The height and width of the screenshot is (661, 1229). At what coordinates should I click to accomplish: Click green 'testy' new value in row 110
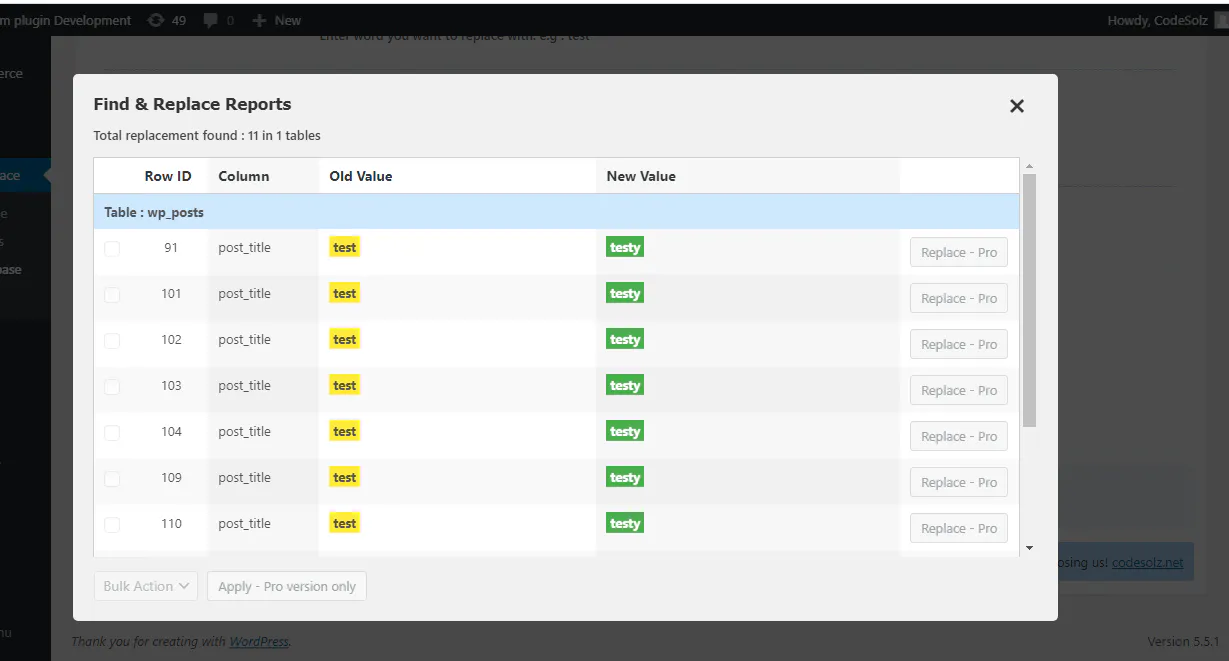[625, 523]
